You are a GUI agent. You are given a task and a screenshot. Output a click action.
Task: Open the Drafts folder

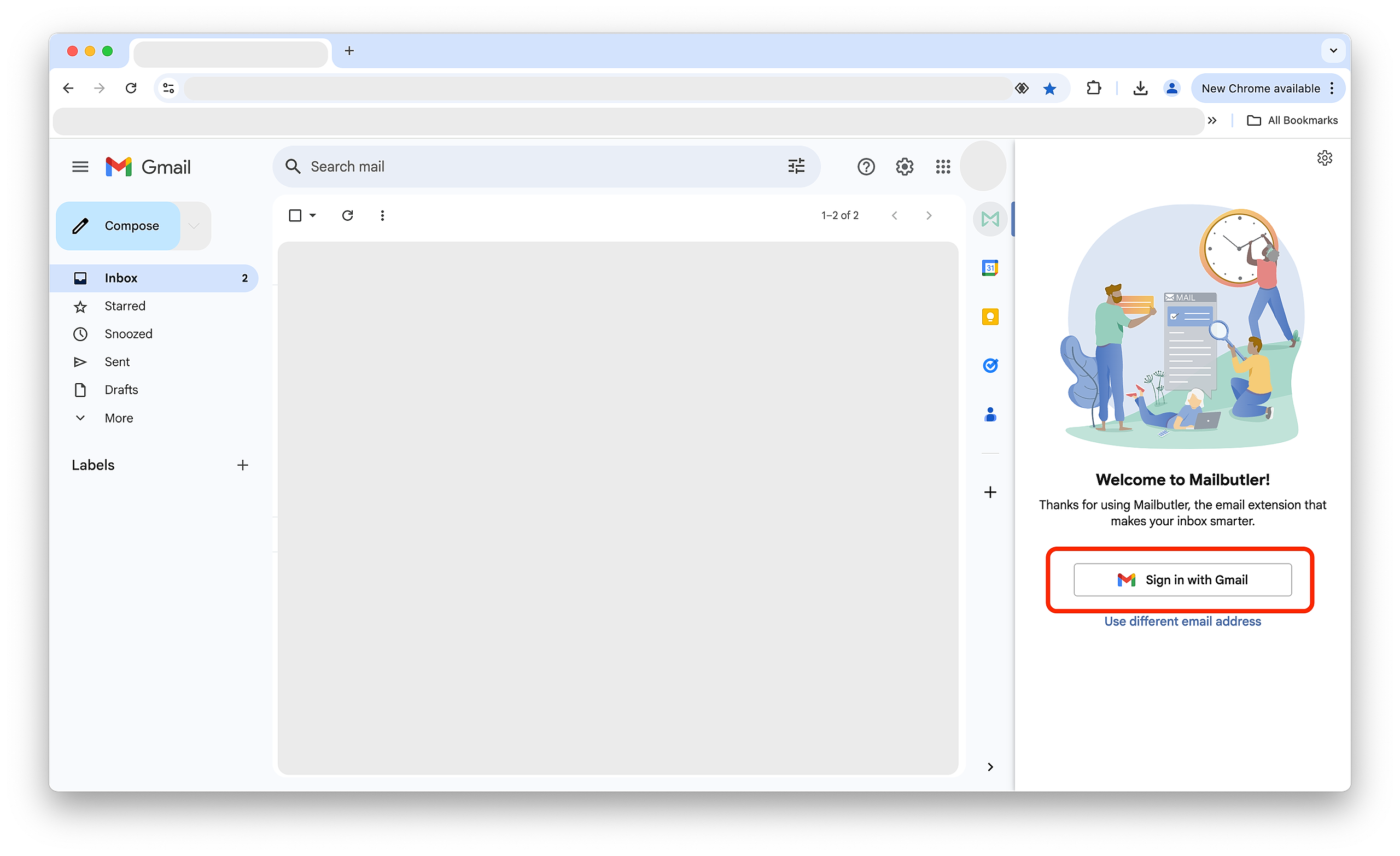coord(154,390)
